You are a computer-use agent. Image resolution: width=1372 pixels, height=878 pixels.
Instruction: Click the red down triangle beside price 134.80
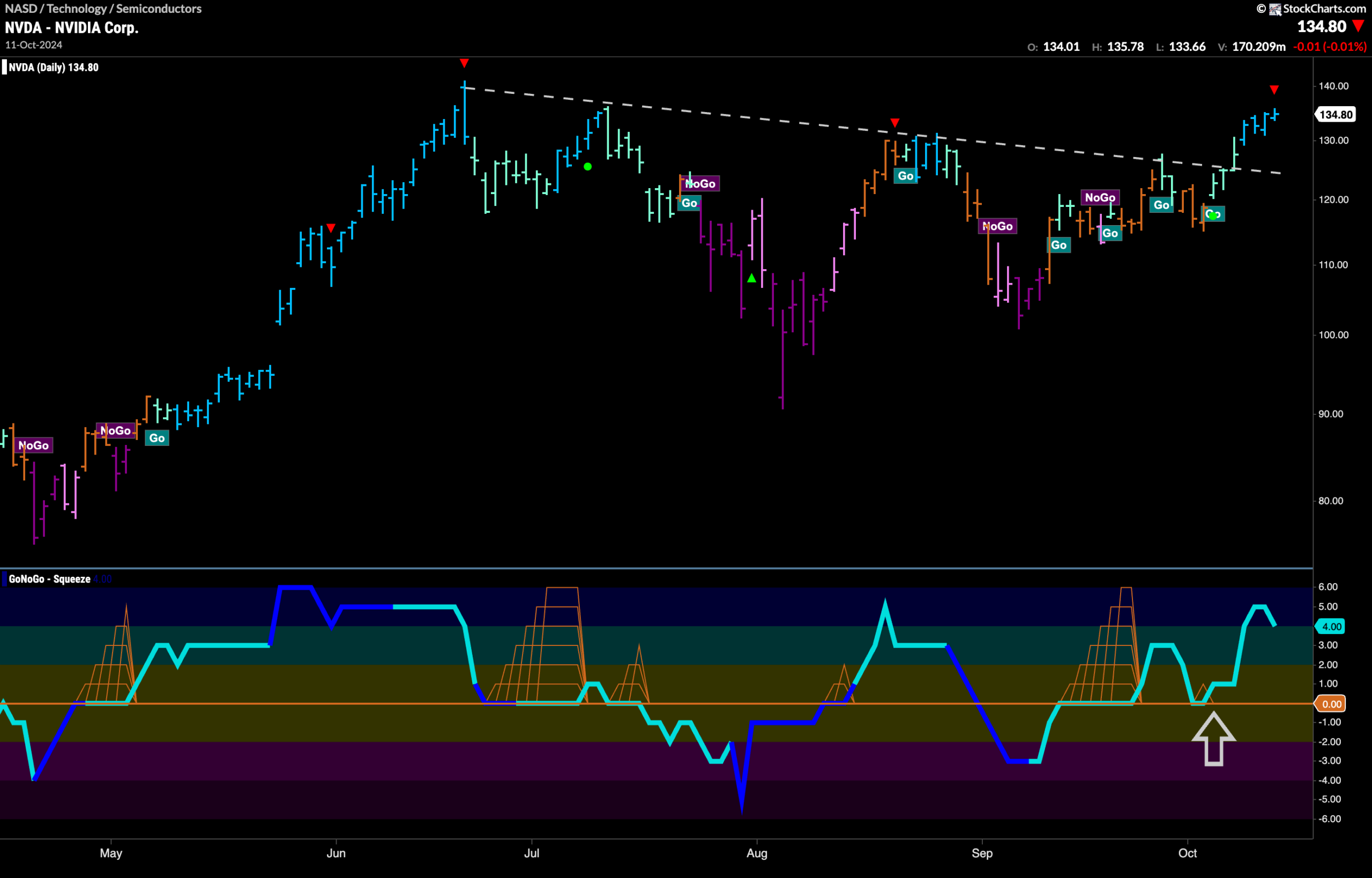click(x=1358, y=26)
